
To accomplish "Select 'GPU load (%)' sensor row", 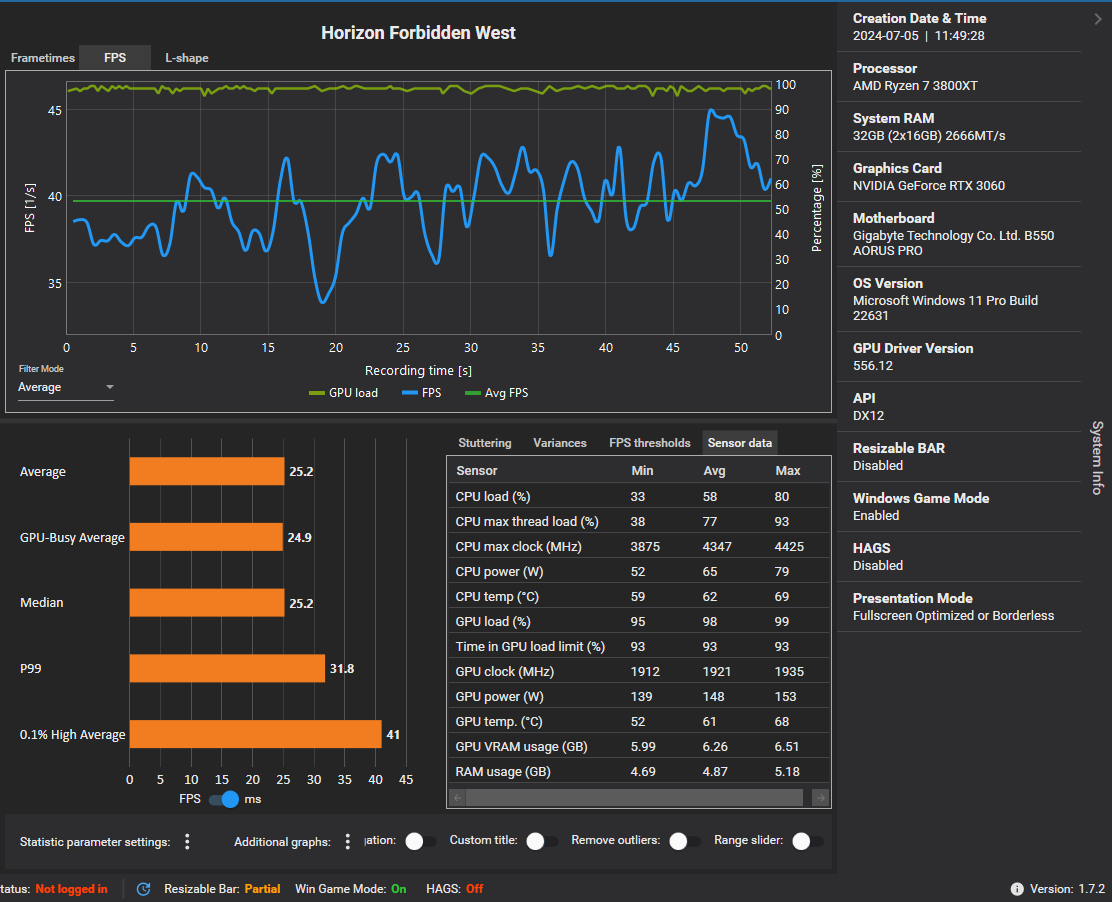I will point(638,621).
